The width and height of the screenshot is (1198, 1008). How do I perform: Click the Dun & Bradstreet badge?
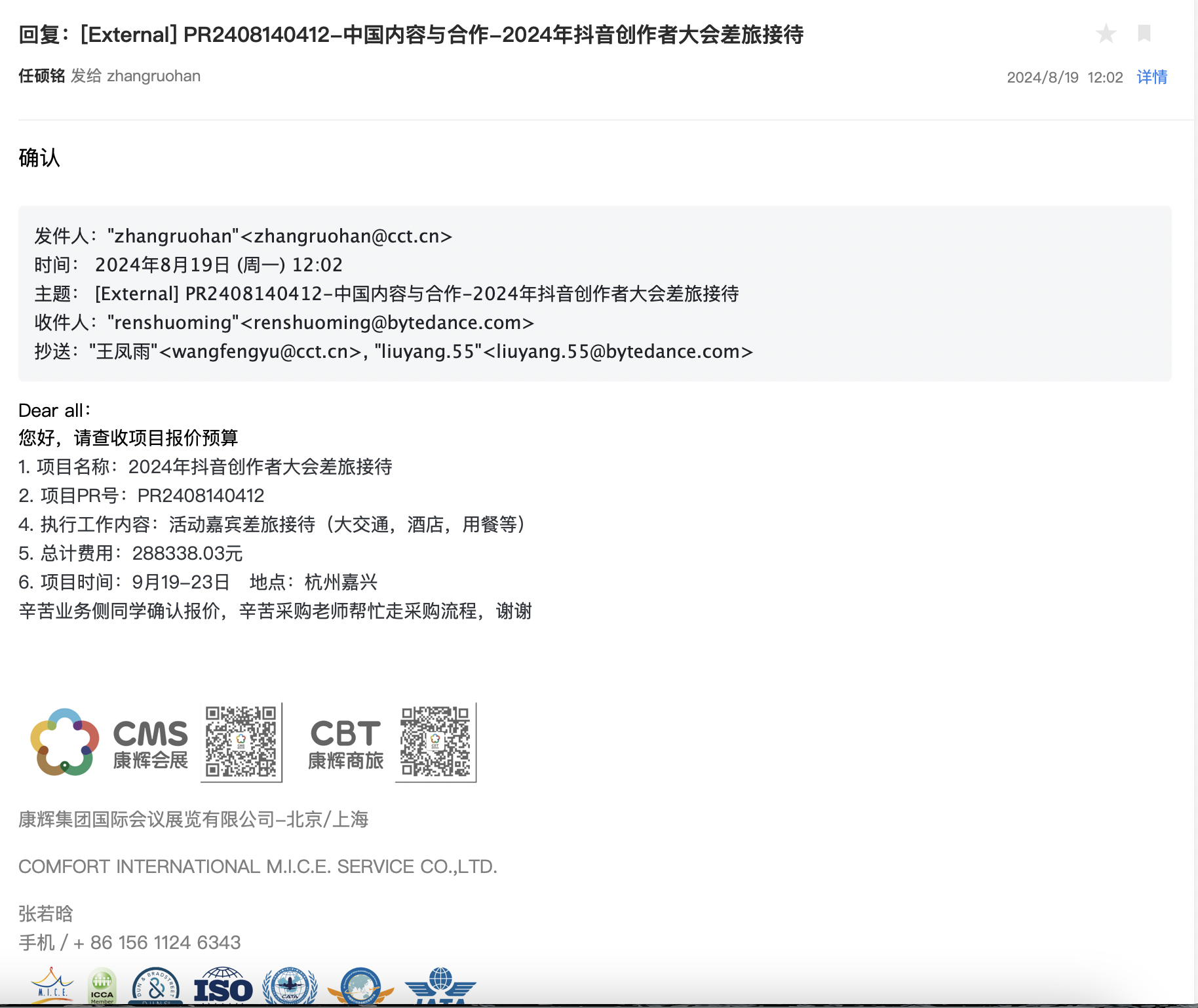[156, 986]
